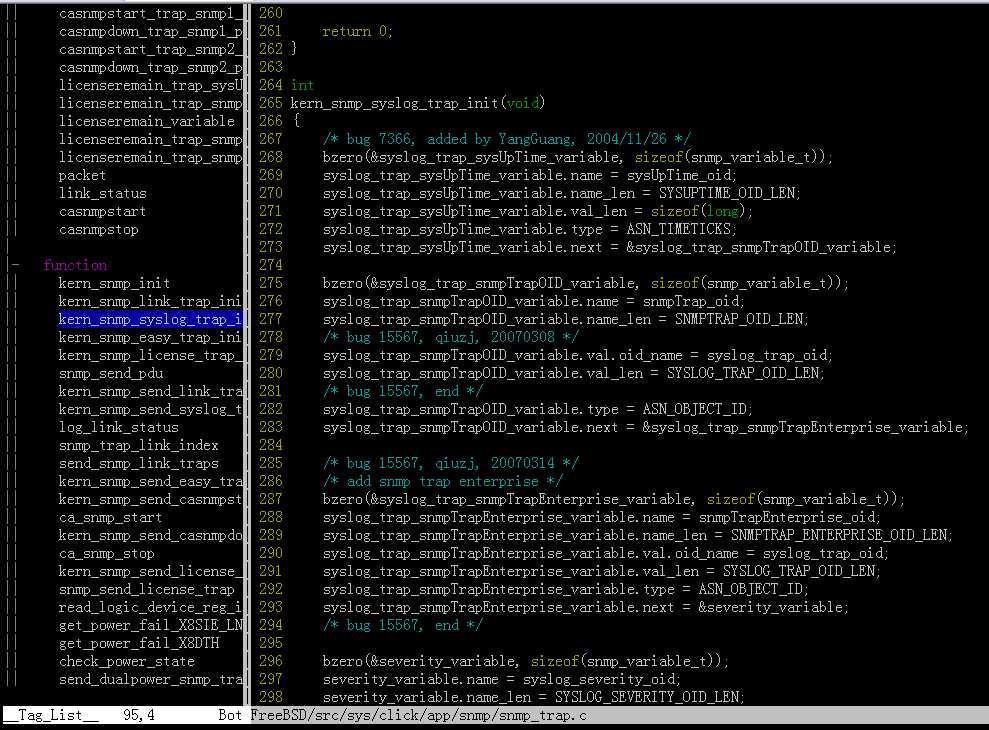Click line number 287 in the gutter
Viewport: 989px width, 730px height.
[271, 499]
